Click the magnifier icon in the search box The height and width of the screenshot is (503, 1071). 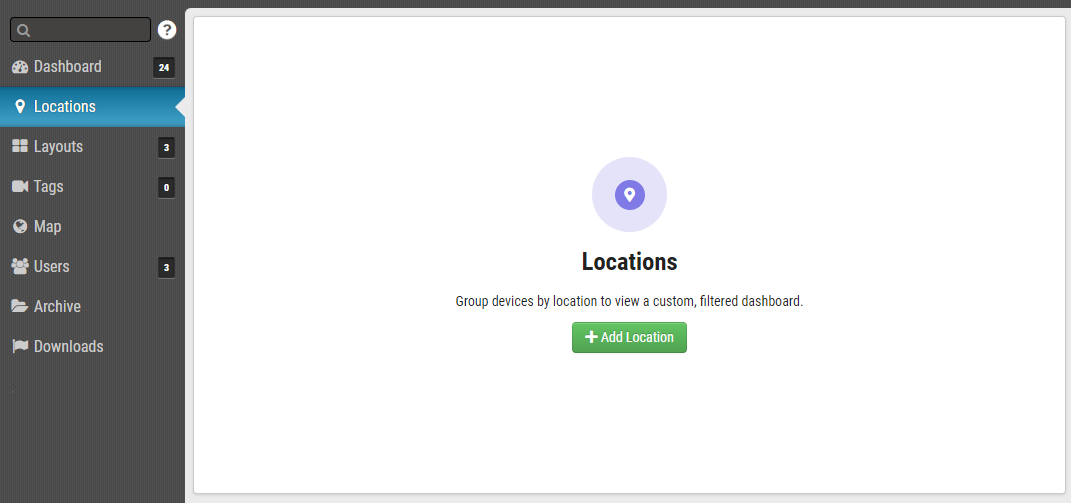[24, 31]
